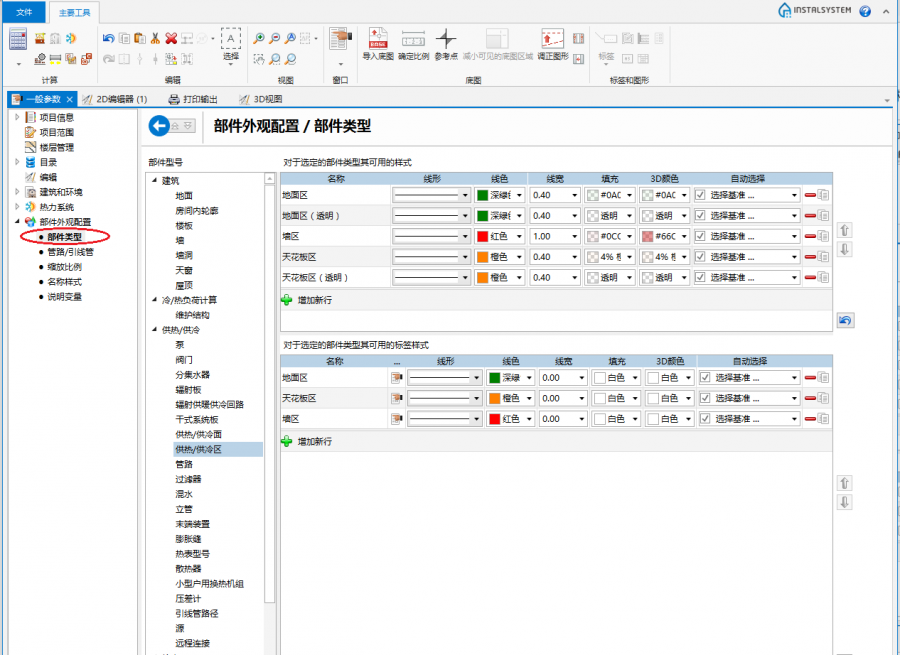Viewport: 900px width, 655px height.
Task: Uncheck auto-select for 天花板区（透明） row
Action: coord(701,277)
